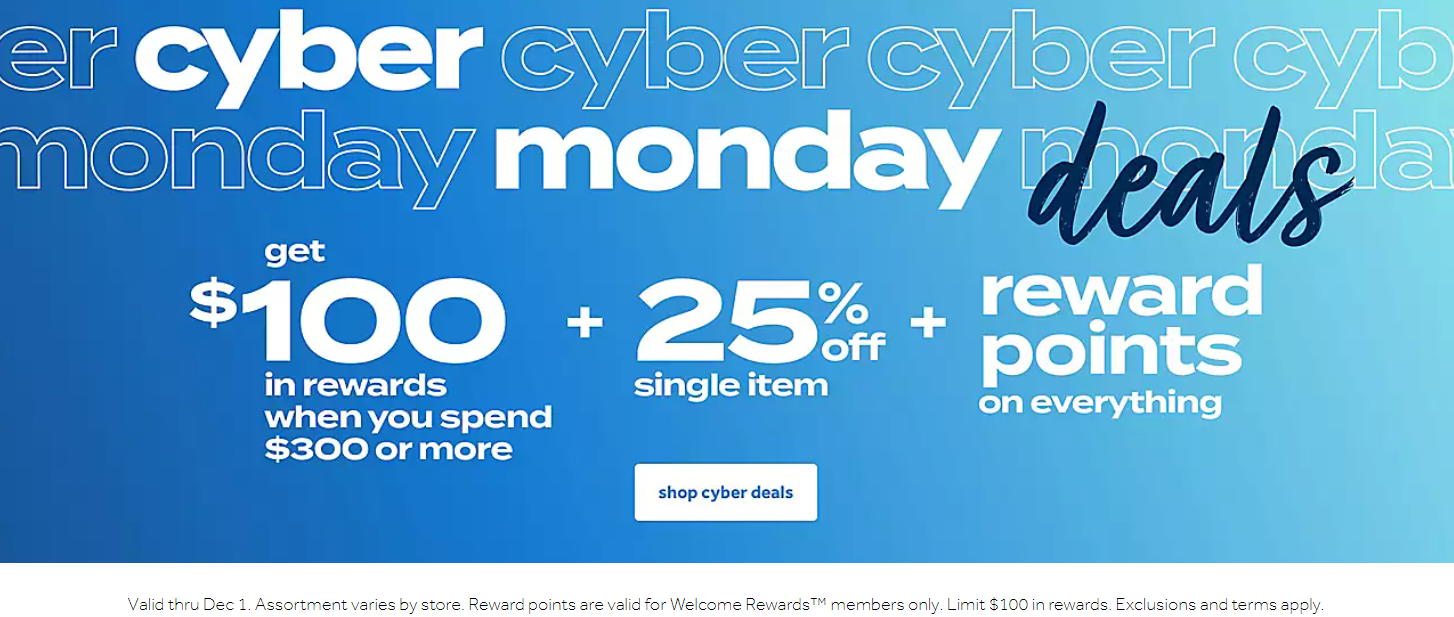Click the shop cyber deals button
This screenshot has width=1454, height=617.
pos(725,492)
